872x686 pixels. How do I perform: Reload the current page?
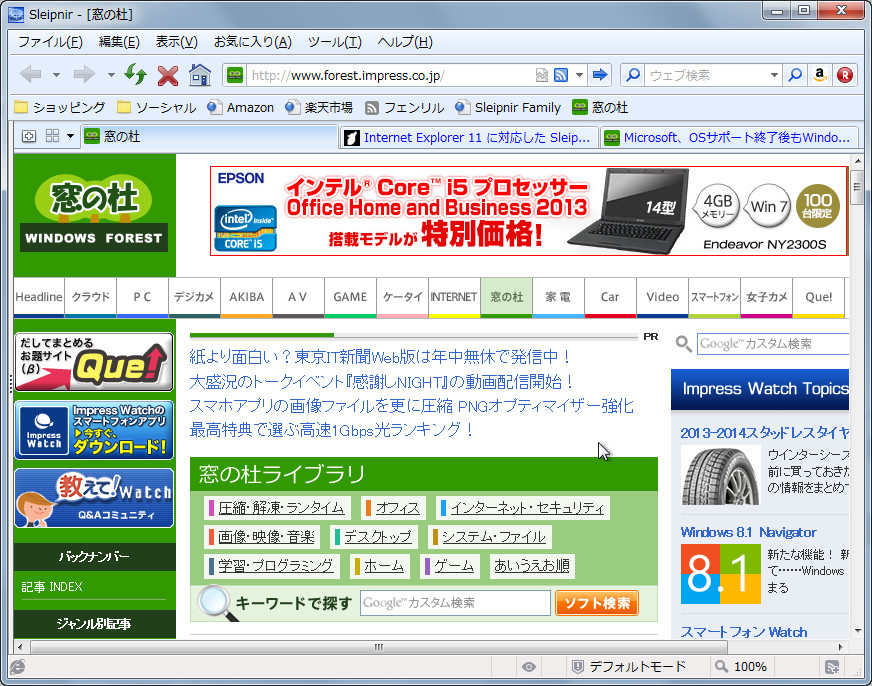[136, 75]
